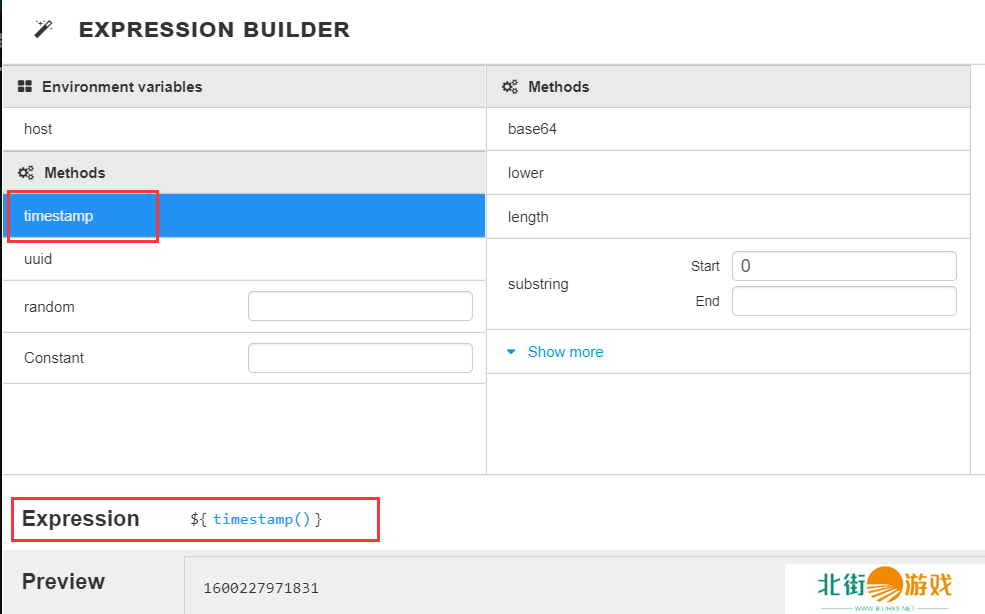Click the substring Start input field
The image size is (985, 614).
[x=844, y=266]
